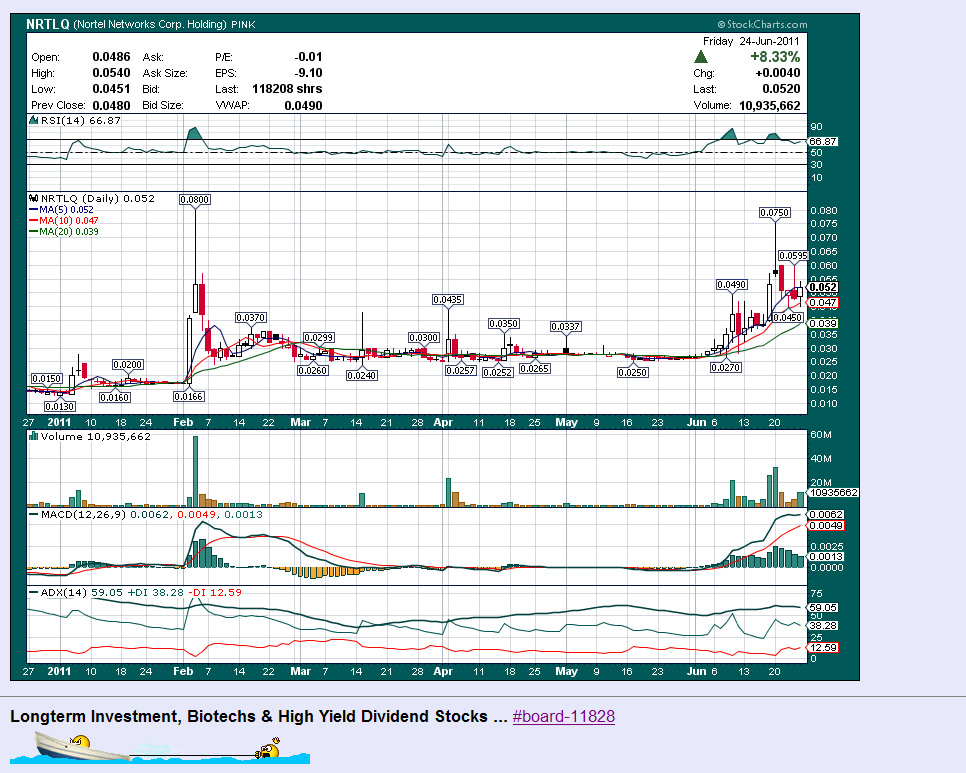Click the green up-arrow gain indicator
966x773 pixels.
point(700,58)
